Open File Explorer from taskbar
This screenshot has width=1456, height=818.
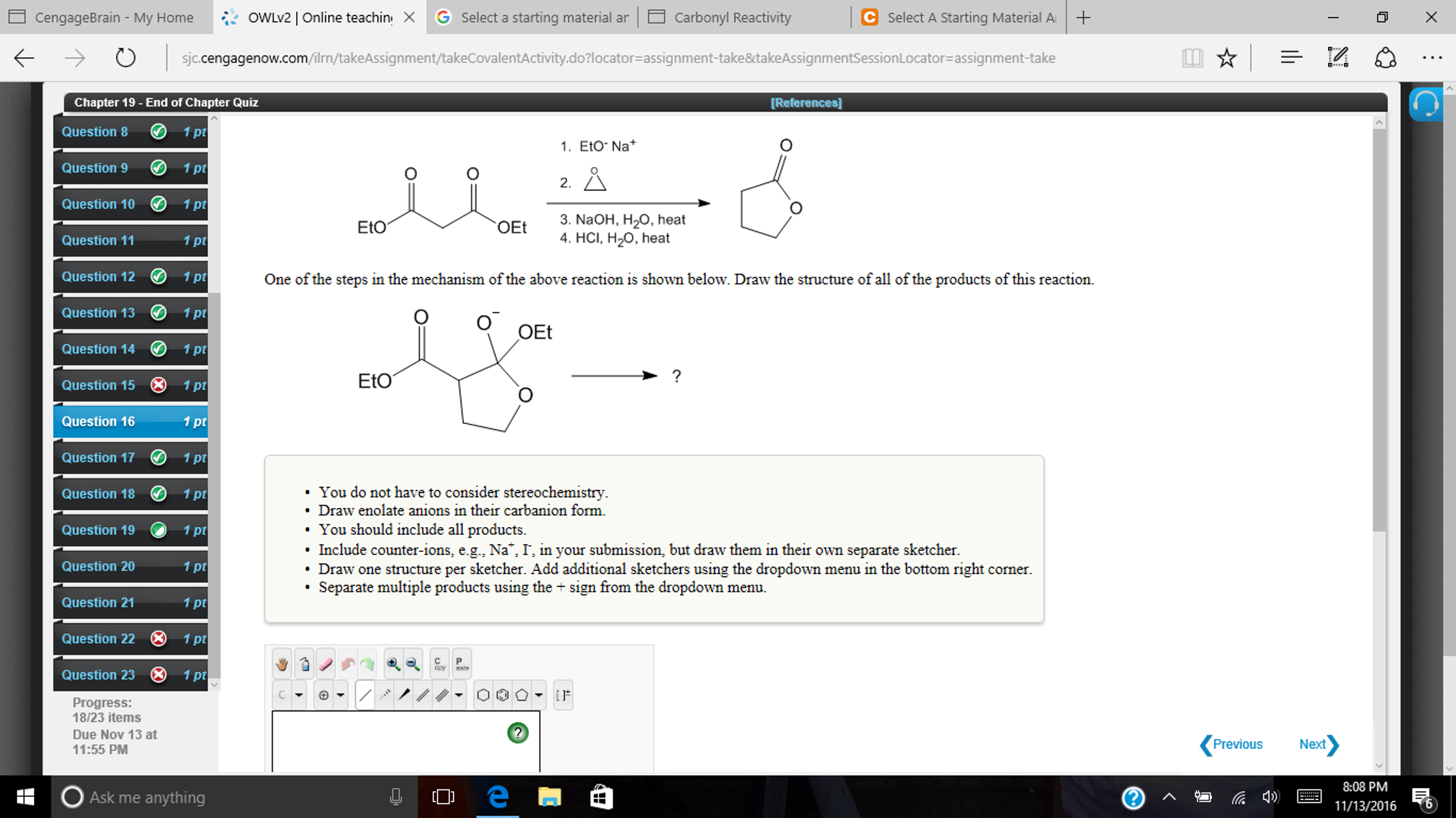click(549, 797)
